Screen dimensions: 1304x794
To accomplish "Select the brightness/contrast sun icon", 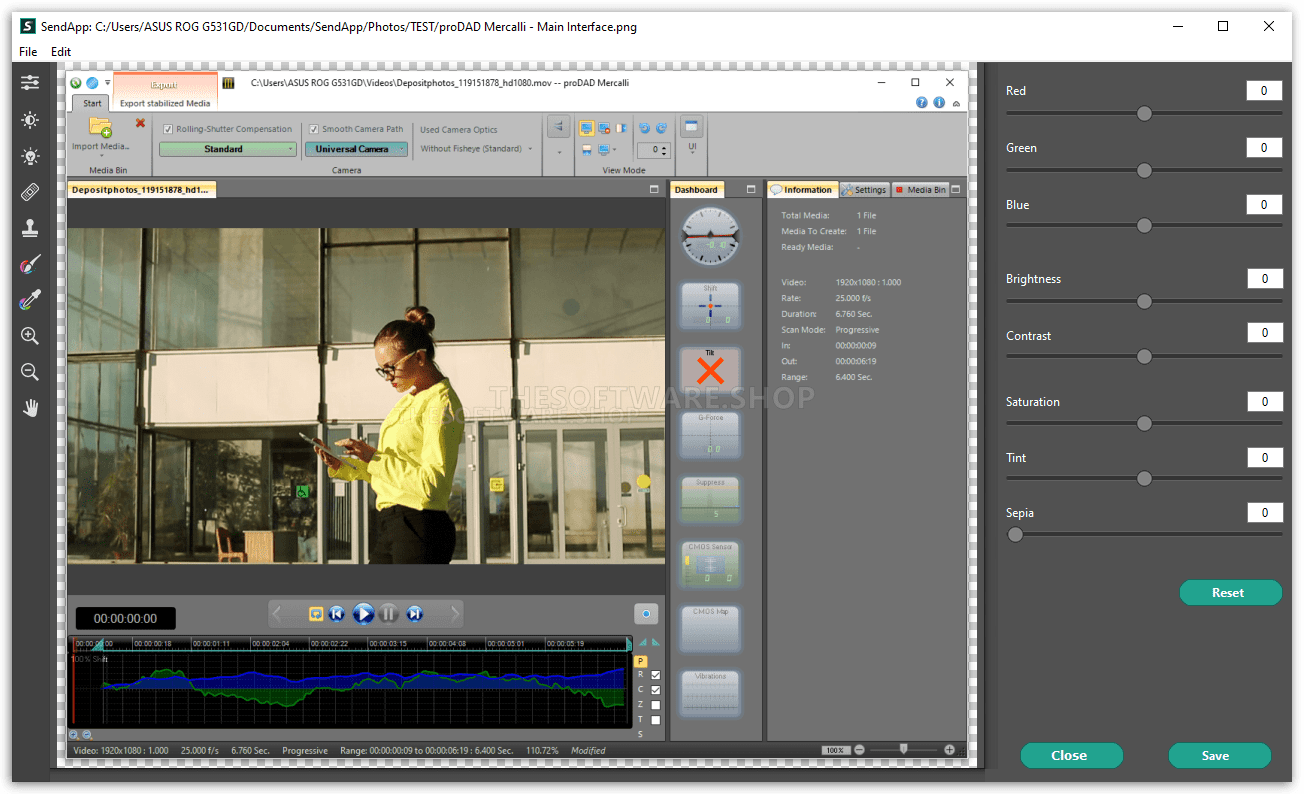I will tap(30, 120).
